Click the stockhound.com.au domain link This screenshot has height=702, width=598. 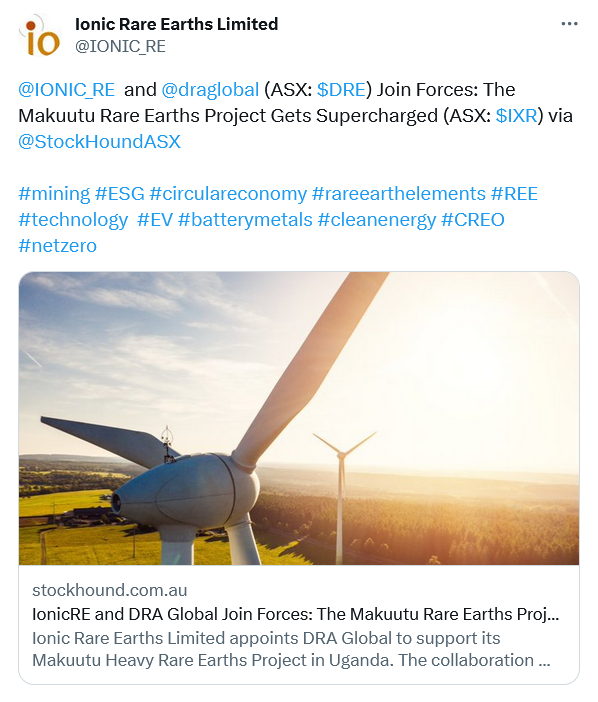[110, 590]
